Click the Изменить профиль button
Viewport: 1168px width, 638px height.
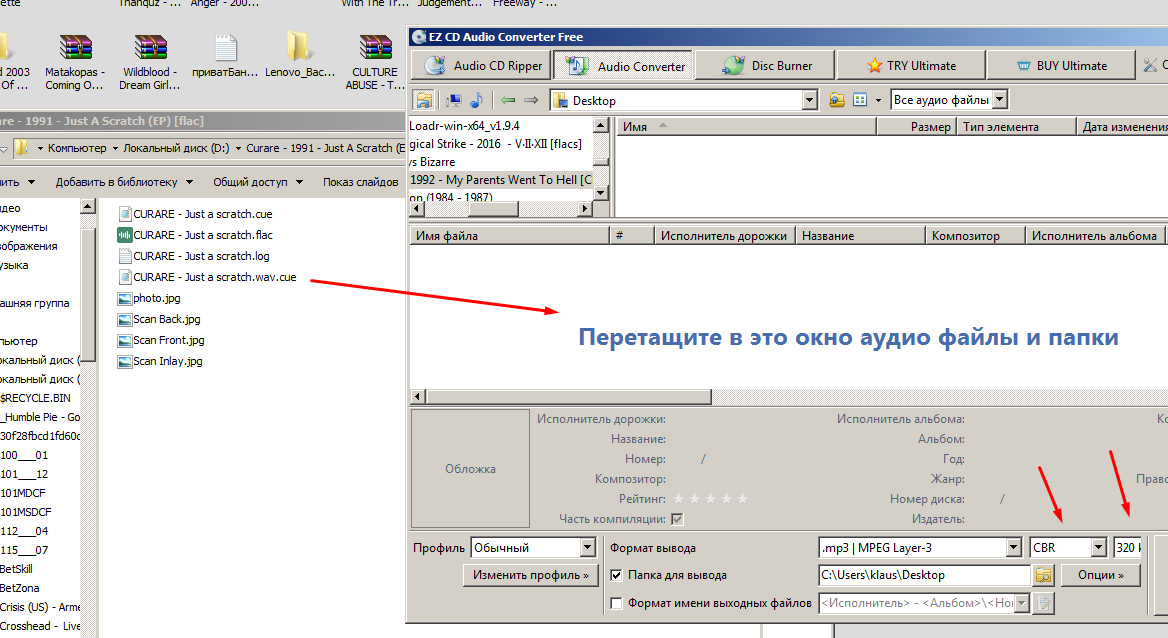(530, 575)
